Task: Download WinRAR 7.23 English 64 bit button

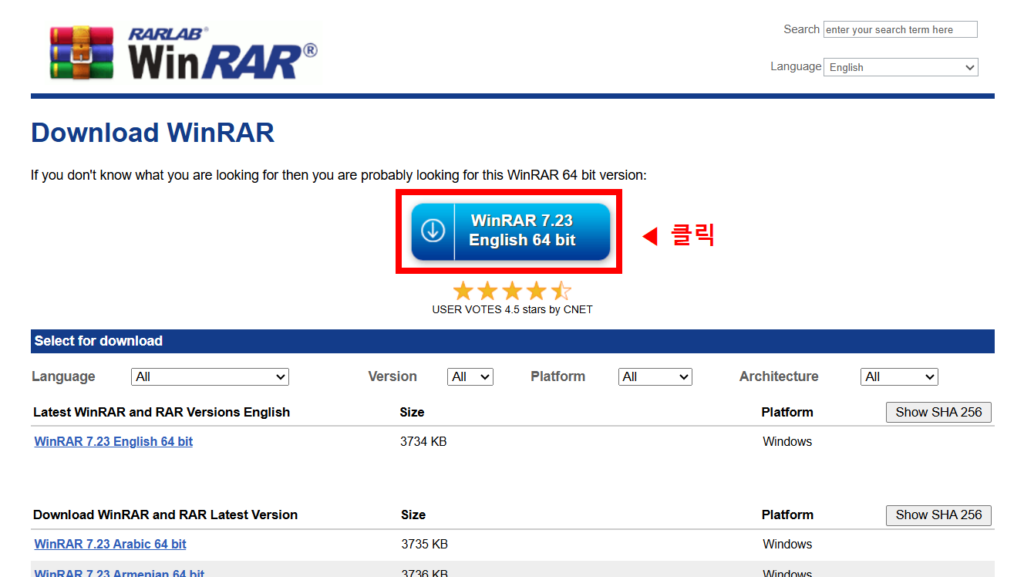Action: pos(510,231)
